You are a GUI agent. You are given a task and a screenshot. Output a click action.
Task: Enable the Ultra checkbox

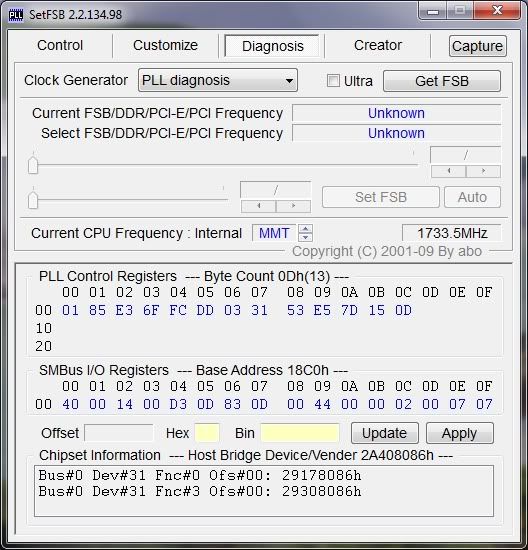(333, 81)
